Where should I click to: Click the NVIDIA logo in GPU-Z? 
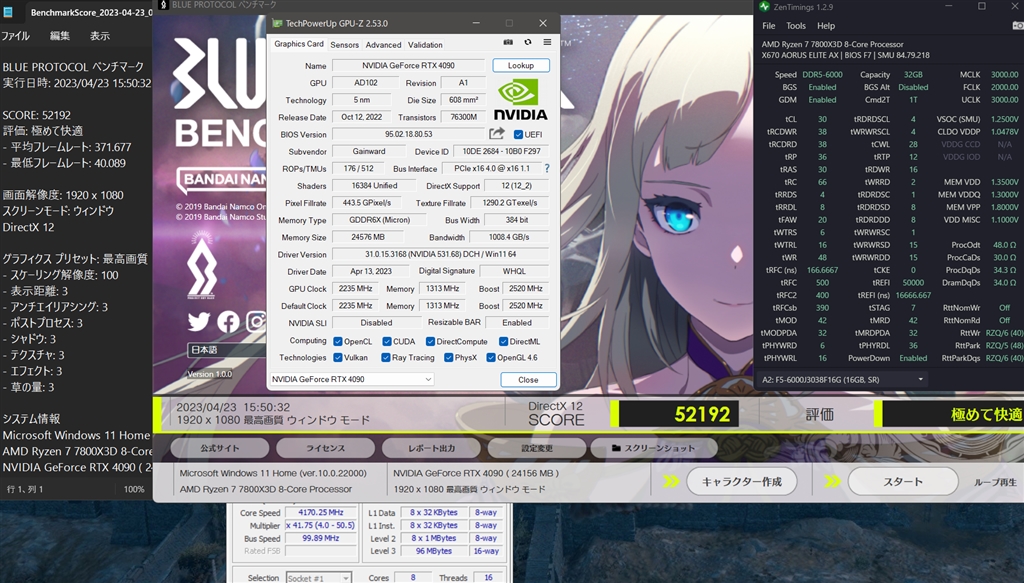click(x=520, y=100)
